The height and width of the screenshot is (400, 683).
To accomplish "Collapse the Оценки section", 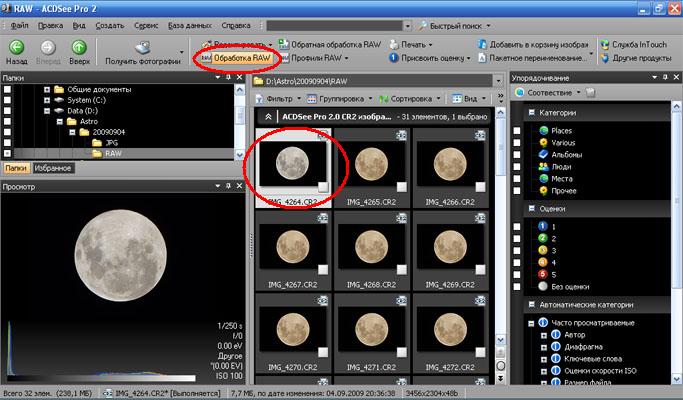I will point(531,209).
